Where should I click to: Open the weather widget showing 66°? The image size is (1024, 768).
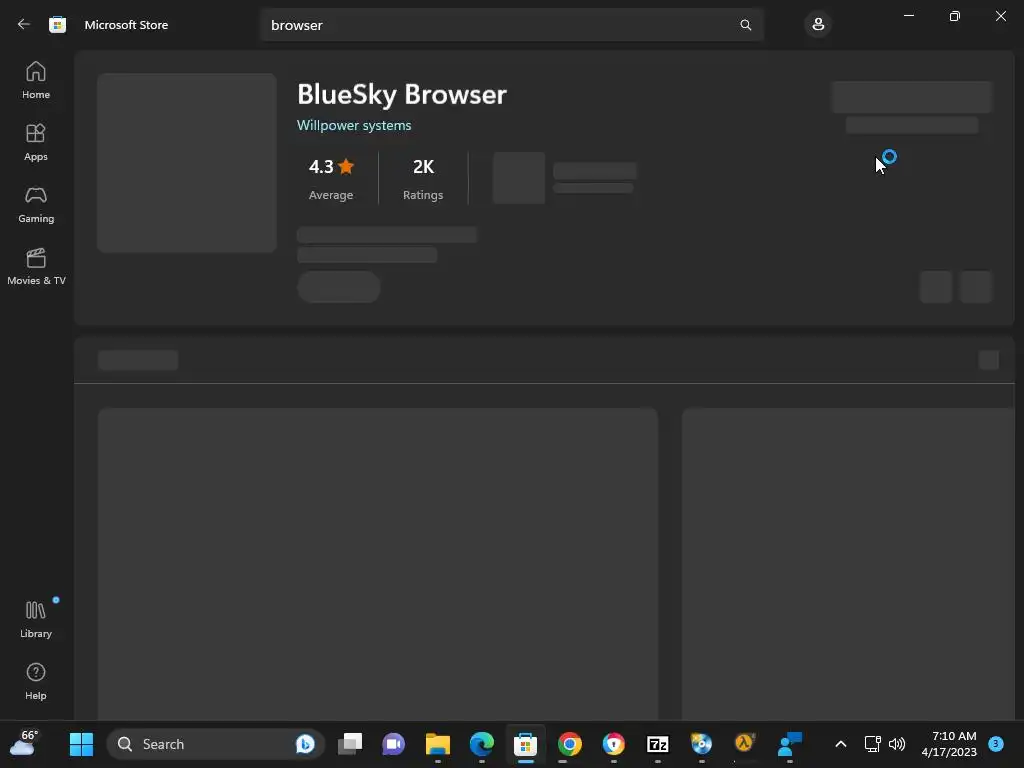(24, 744)
